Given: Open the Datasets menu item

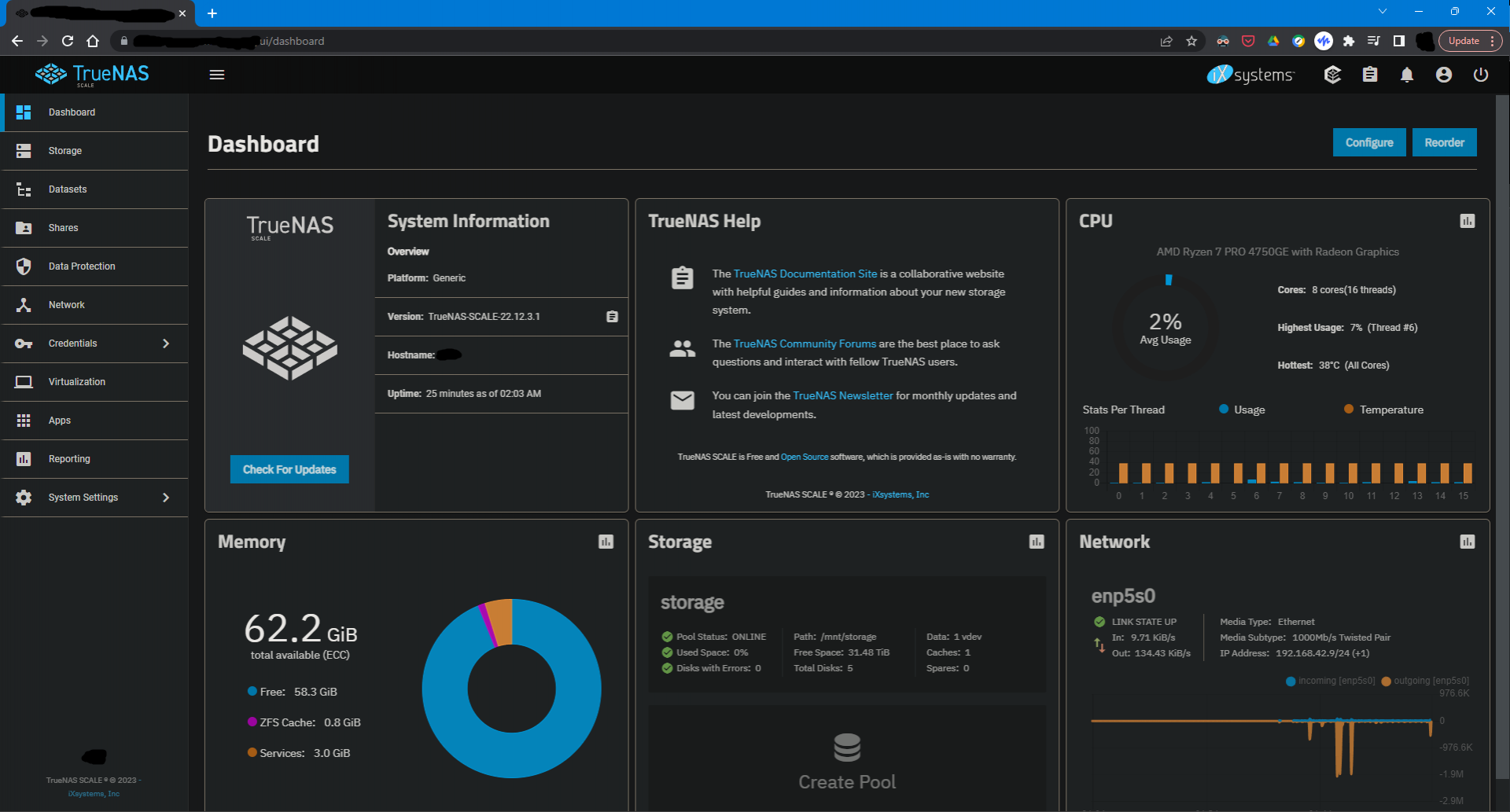Looking at the screenshot, I should [x=94, y=189].
